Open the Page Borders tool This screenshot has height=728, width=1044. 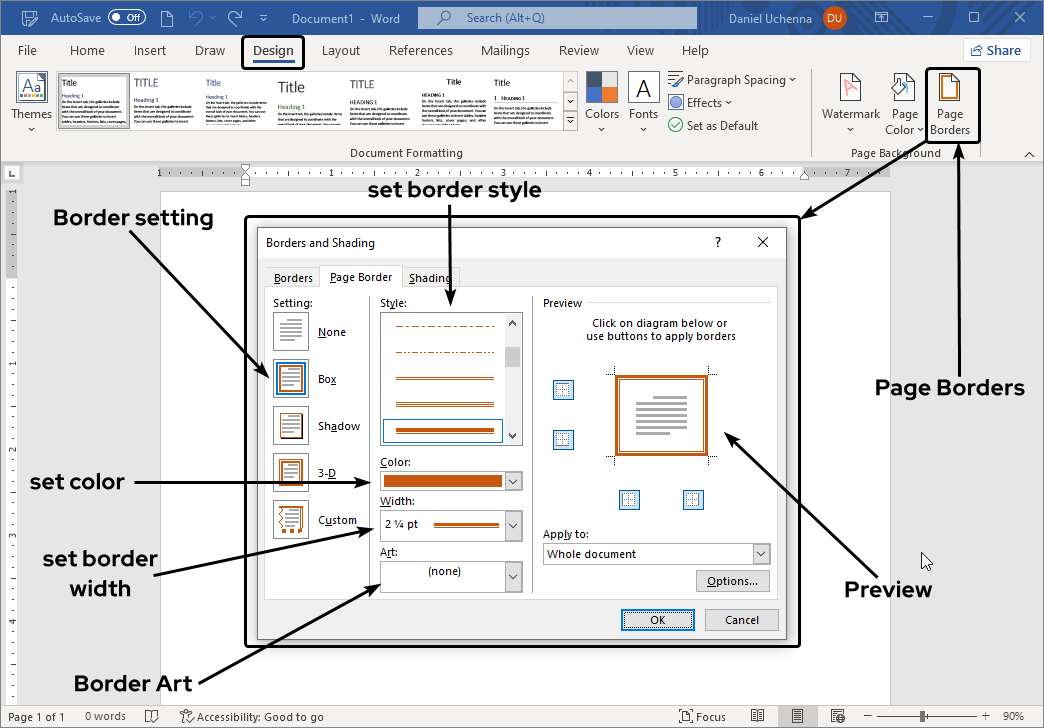[951, 104]
